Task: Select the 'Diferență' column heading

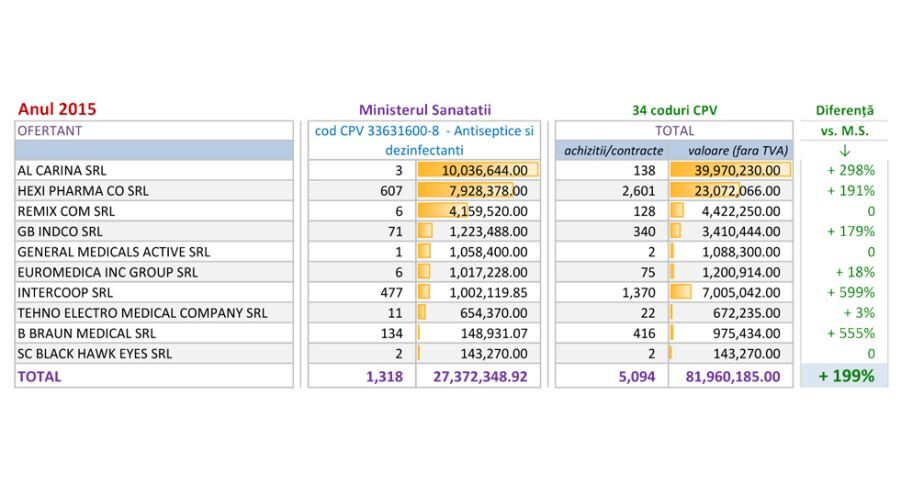Action: [x=844, y=110]
